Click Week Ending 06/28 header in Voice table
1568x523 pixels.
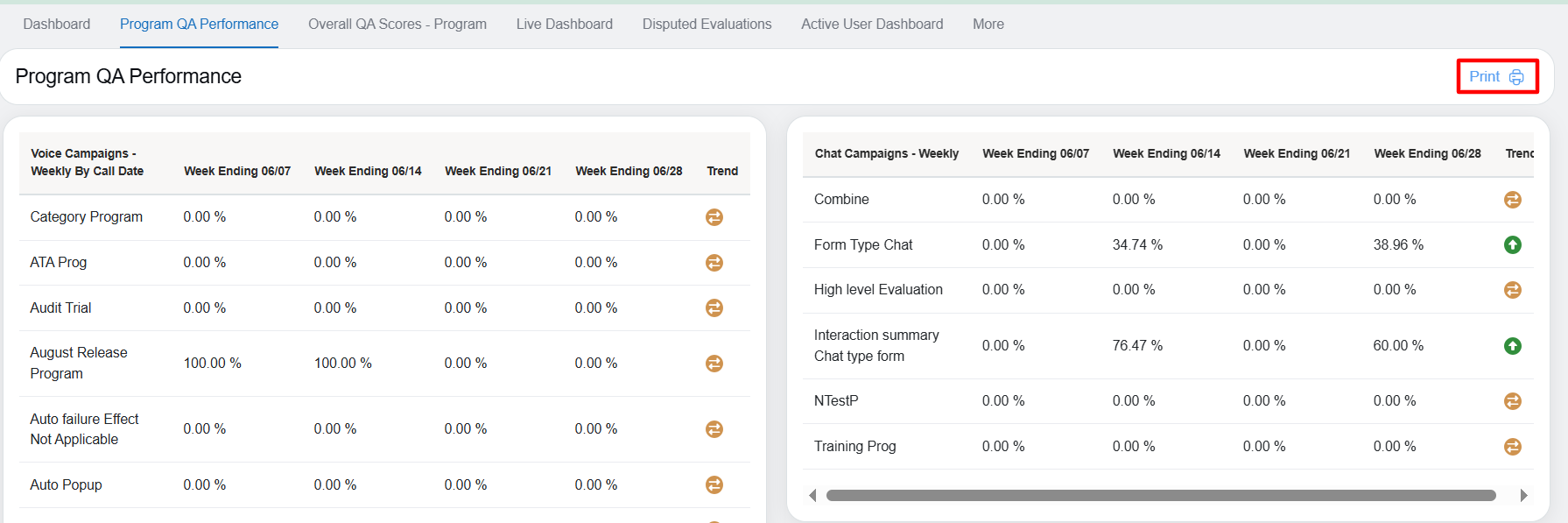pyautogui.click(x=629, y=172)
